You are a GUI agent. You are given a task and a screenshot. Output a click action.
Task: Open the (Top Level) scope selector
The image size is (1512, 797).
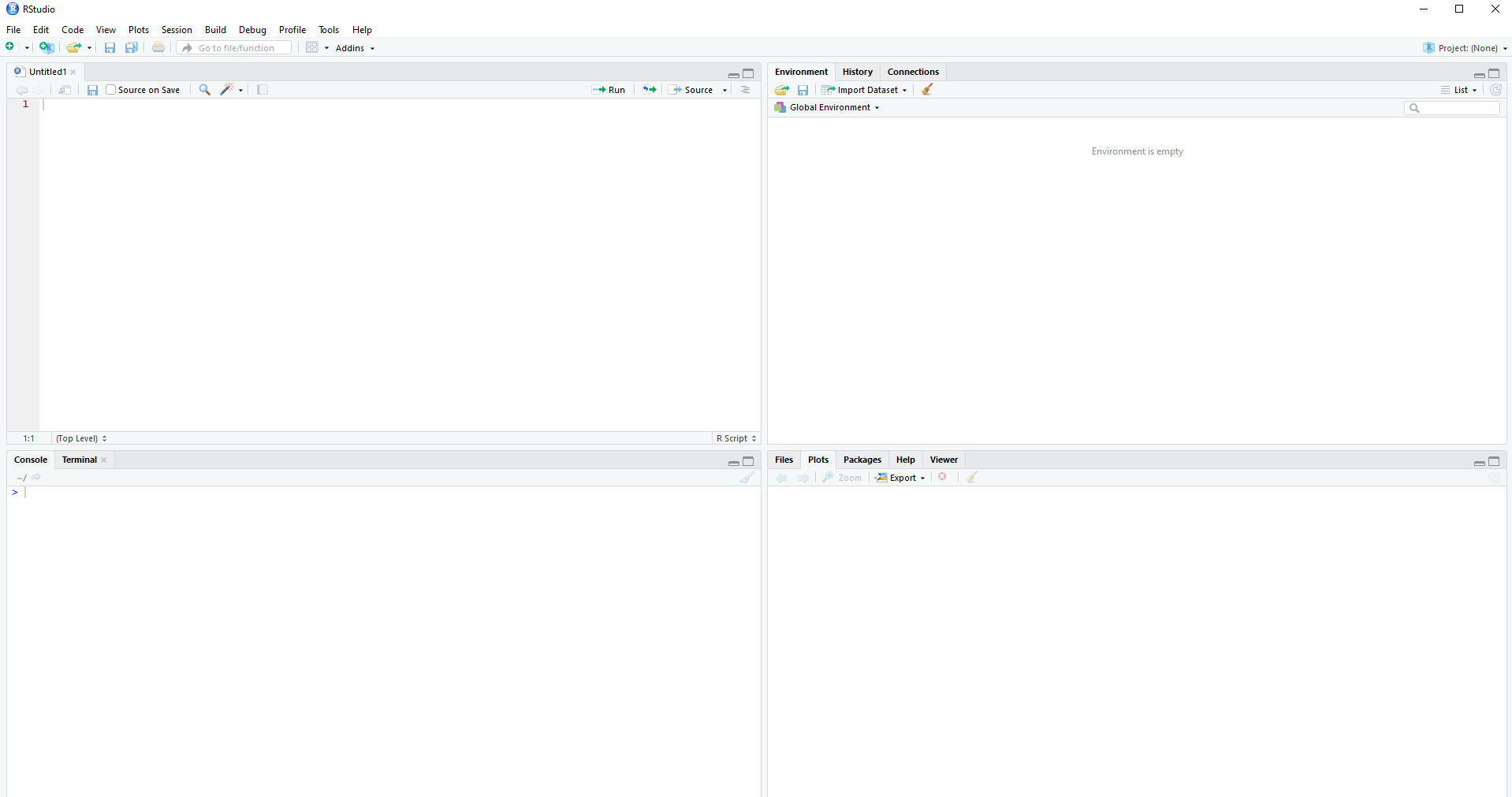81,438
